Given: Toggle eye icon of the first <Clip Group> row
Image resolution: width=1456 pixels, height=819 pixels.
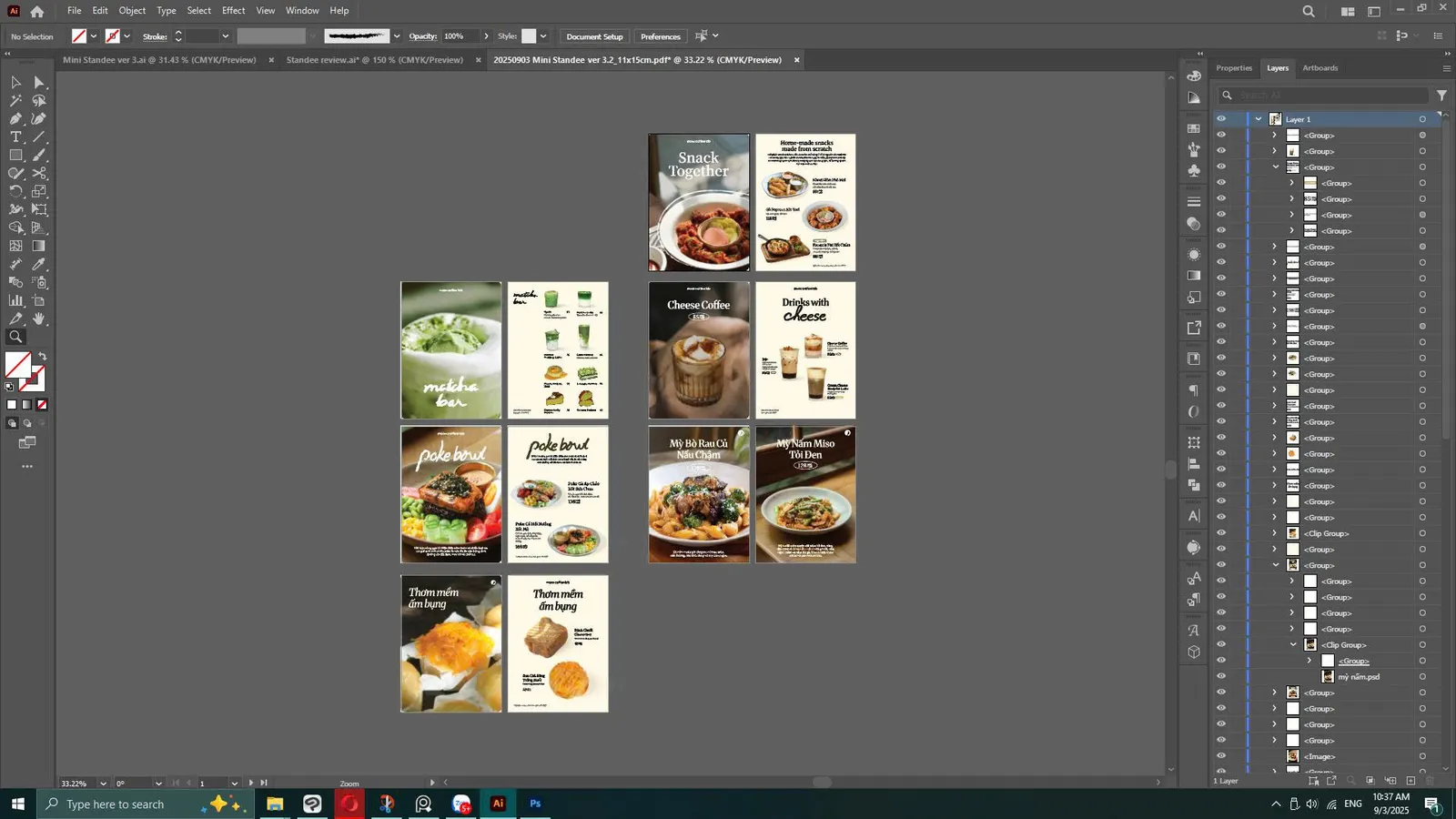Looking at the screenshot, I should (x=1221, y=533).
